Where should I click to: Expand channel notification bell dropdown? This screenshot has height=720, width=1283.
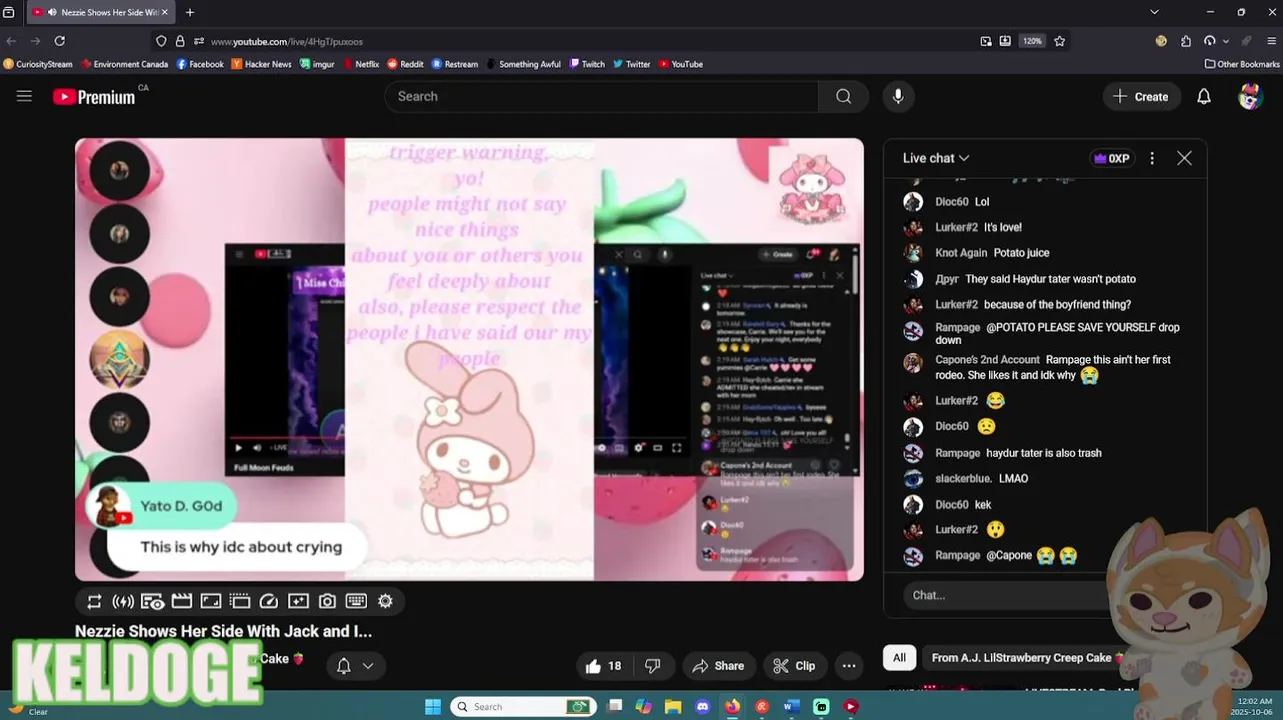(x=355, y=666)
